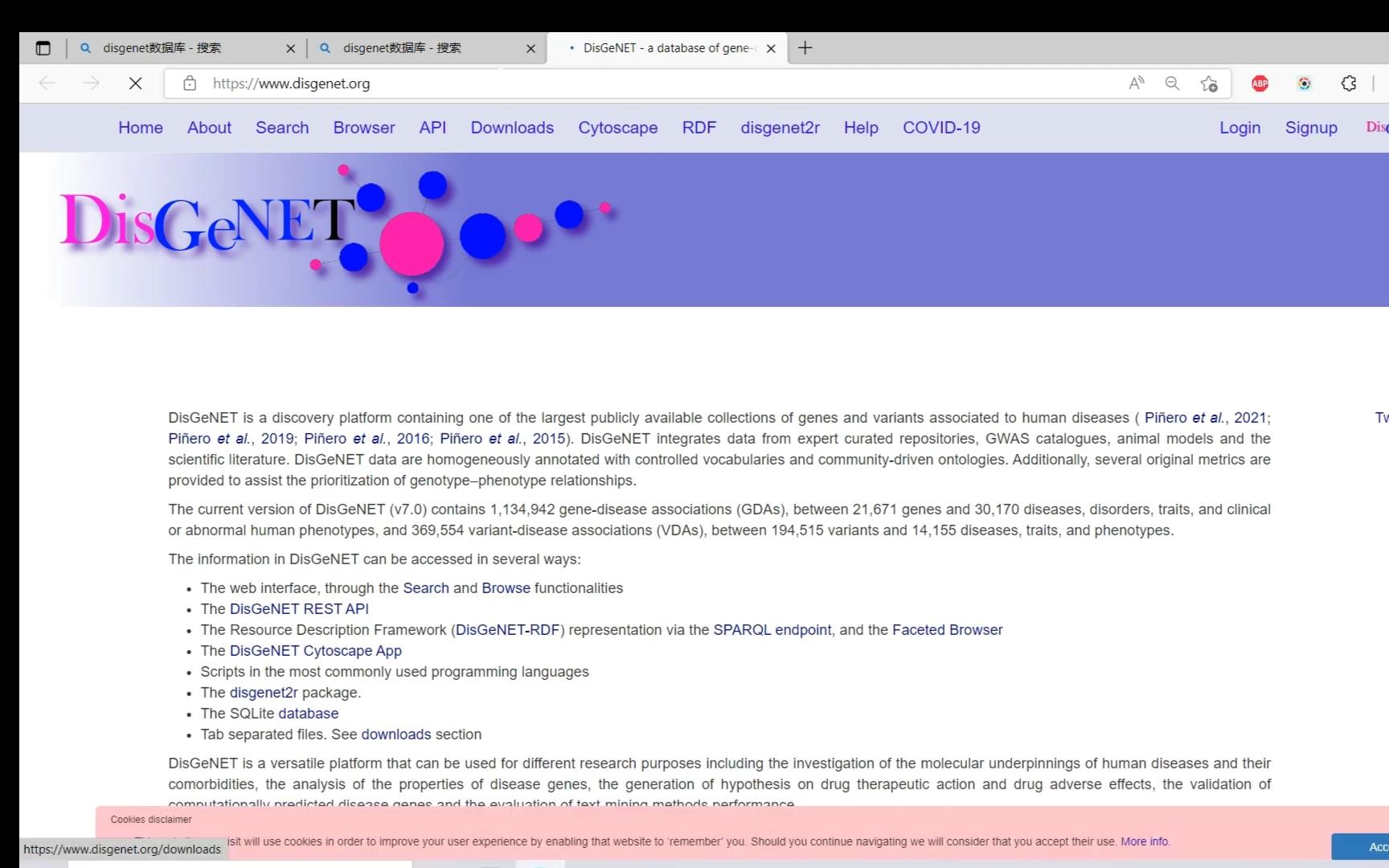
Task: Close the second disgenet数据库 search tab
Action: pos(531,48)
